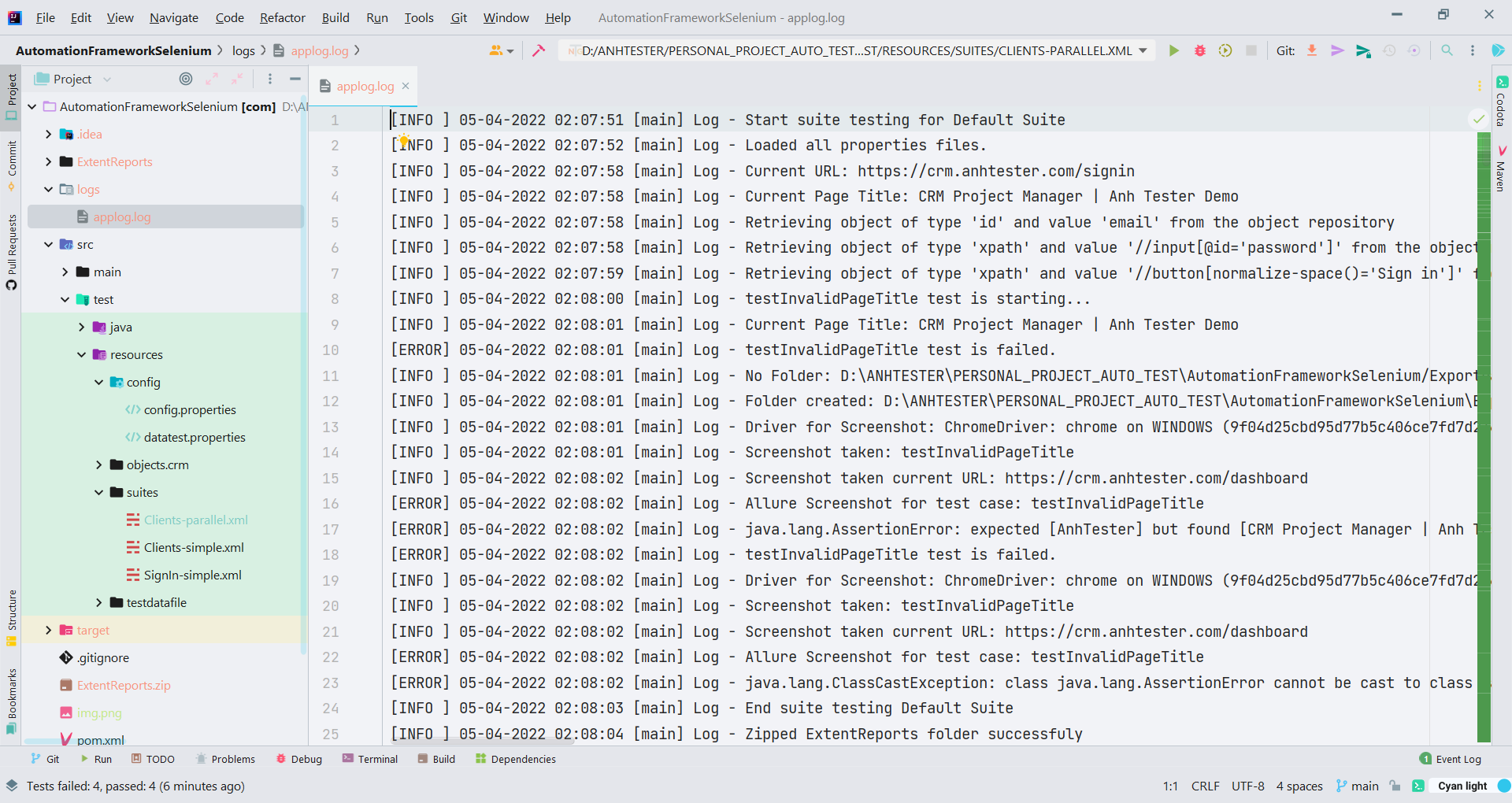Expand the main folder
This screenshot has width=1512, height=803.
[x=65, y=272]
